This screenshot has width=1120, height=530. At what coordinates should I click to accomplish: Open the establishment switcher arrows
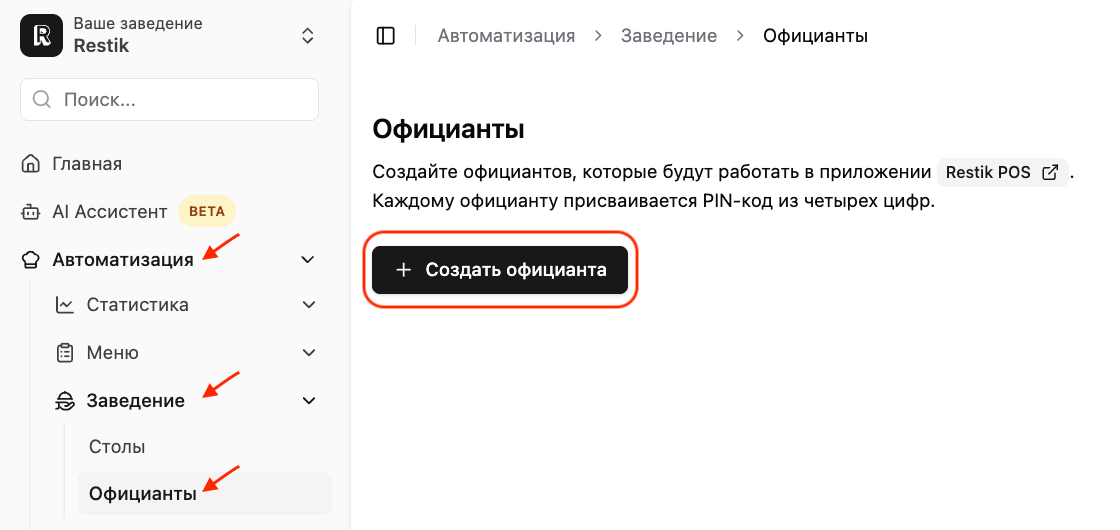pos(308,36)
